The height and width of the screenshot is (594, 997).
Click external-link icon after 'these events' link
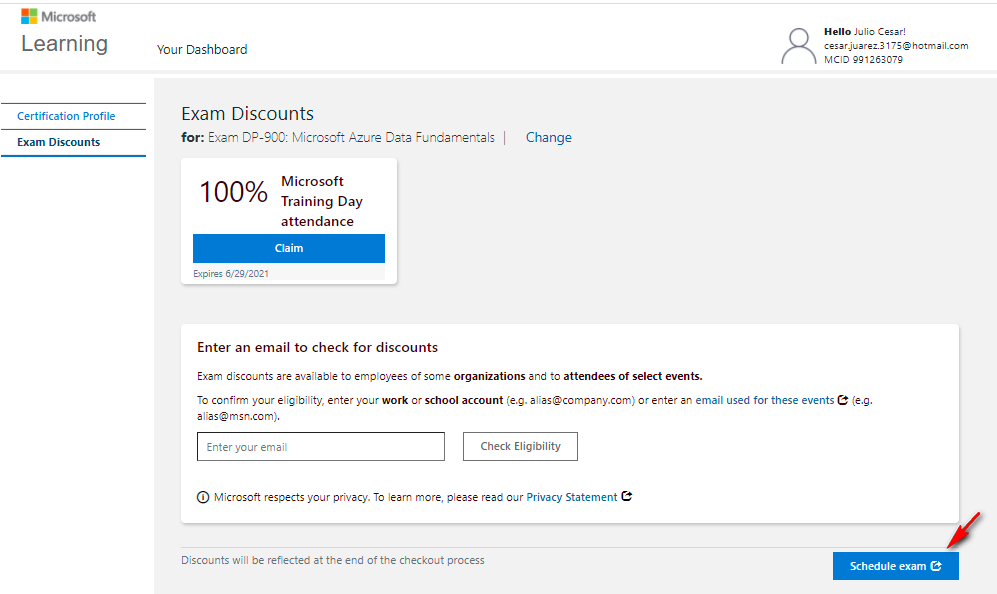click(843, 400)
